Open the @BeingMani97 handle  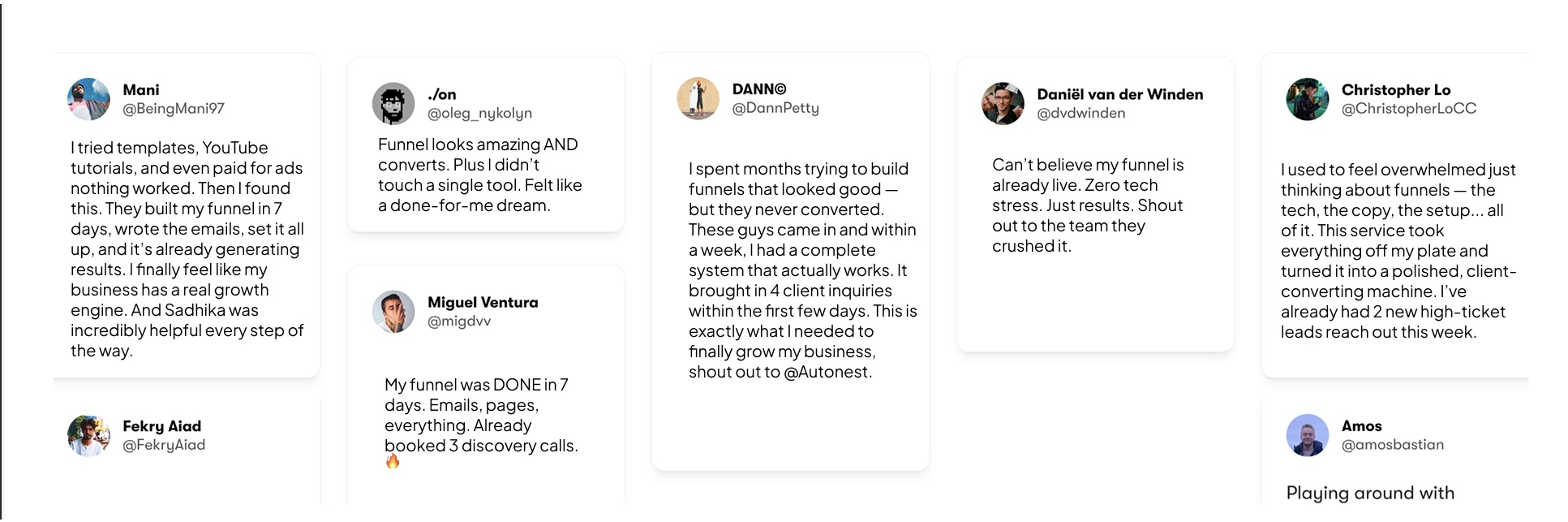174,109
